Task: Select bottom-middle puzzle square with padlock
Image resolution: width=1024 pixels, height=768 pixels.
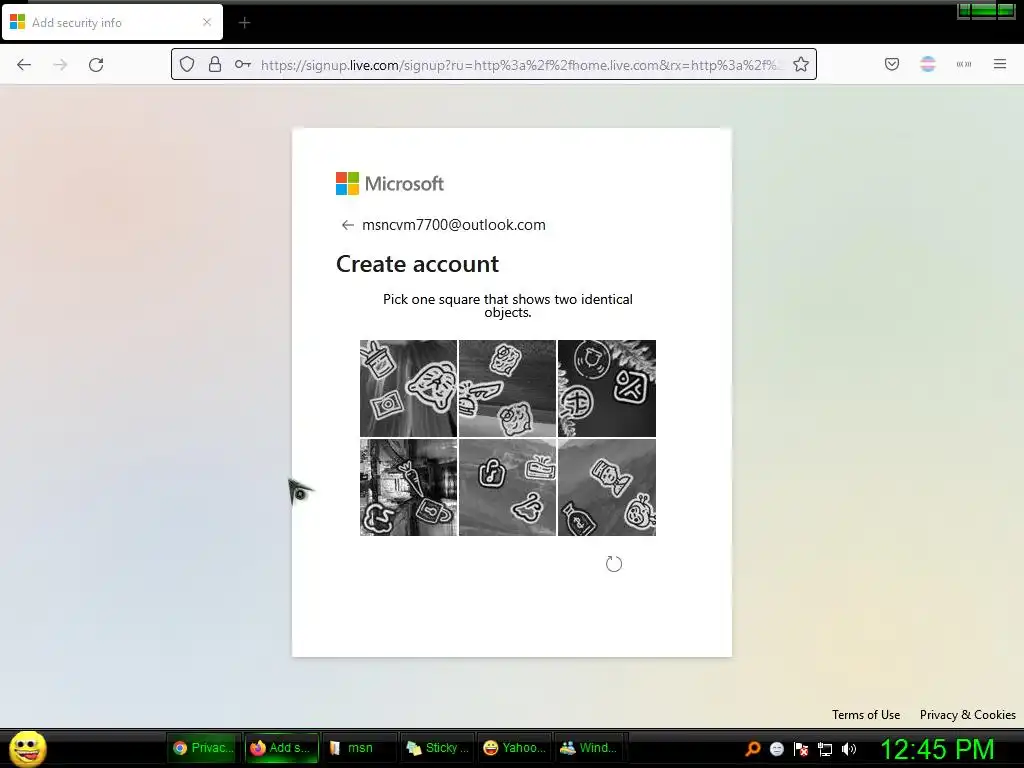Action: click(x=507, y=487)
